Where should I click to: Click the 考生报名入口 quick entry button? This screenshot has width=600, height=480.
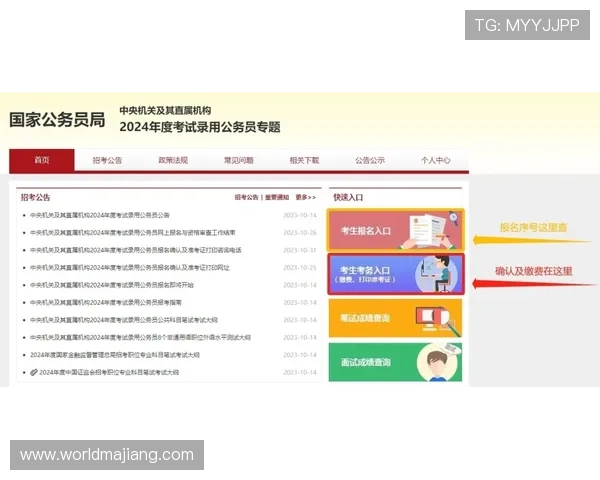click(396, 230)
